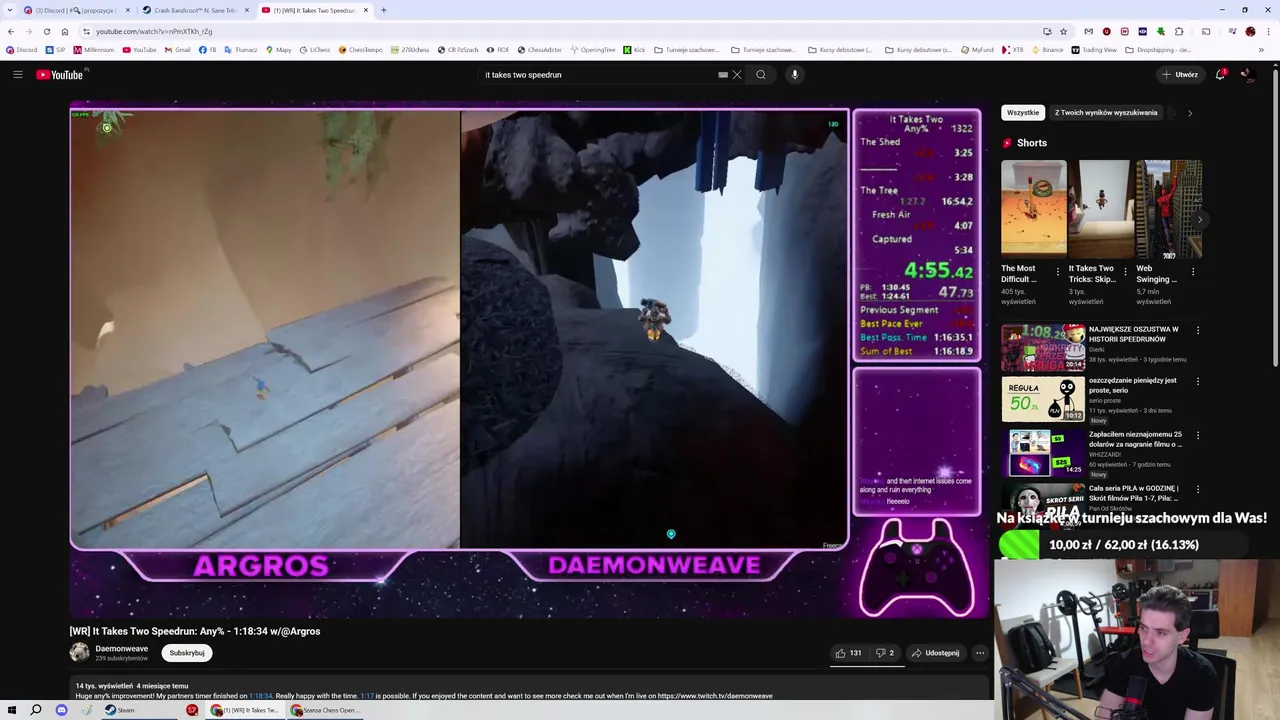Open Discord from the taskbar
Image resolution: width=1280 pixels, height=720 pixels.
pyautogui.click(x=61, y=710)
